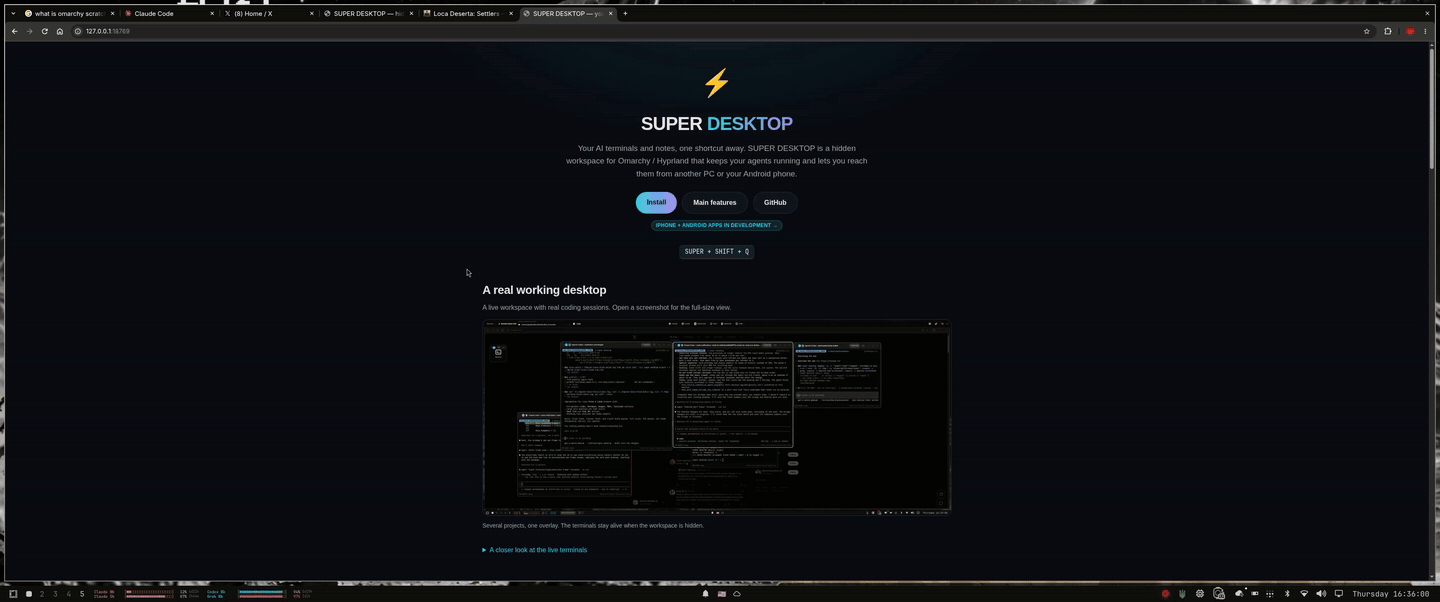Open the browser extensions puzzle icon

click(1387, 31)
